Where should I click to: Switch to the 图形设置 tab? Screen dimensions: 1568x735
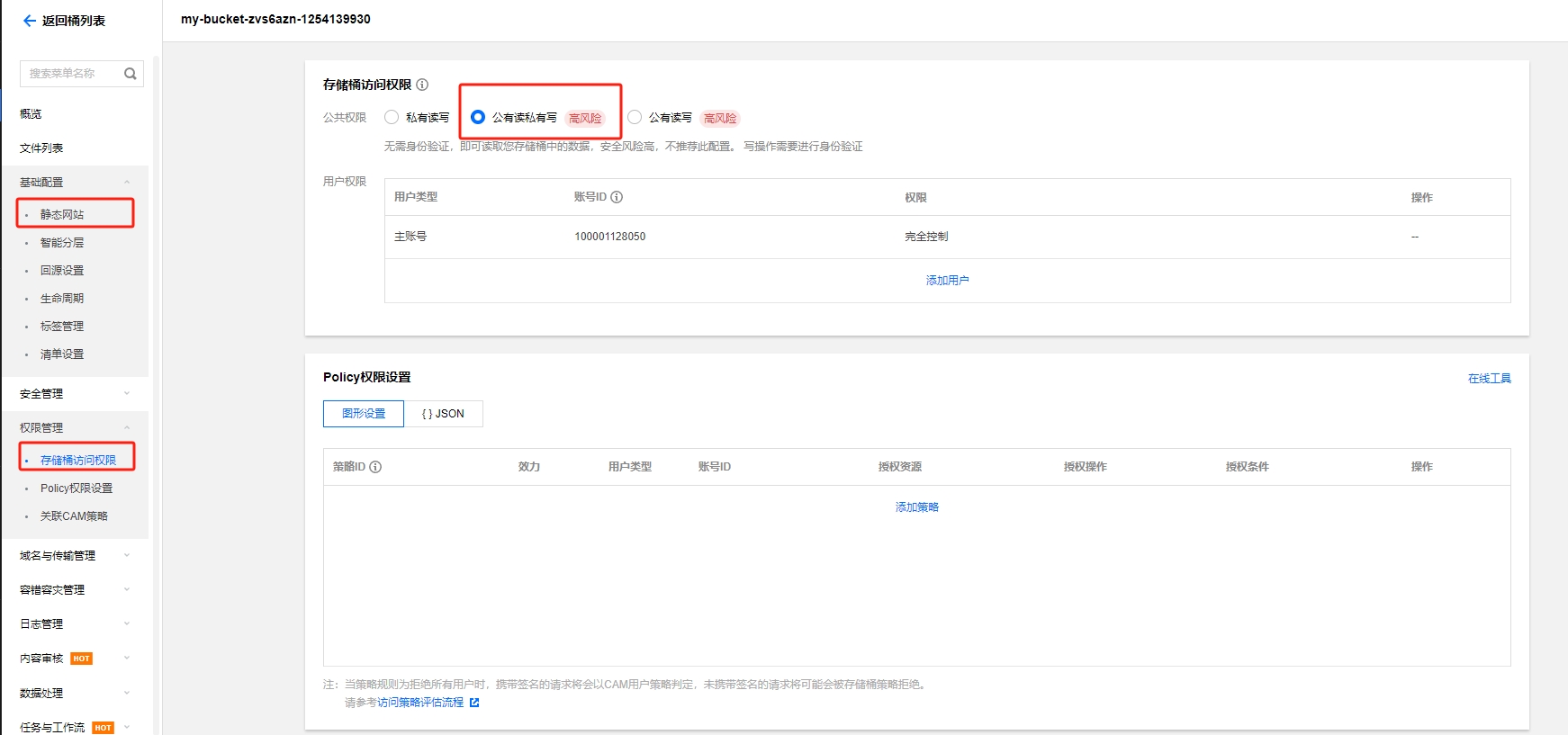pos(364,414)
